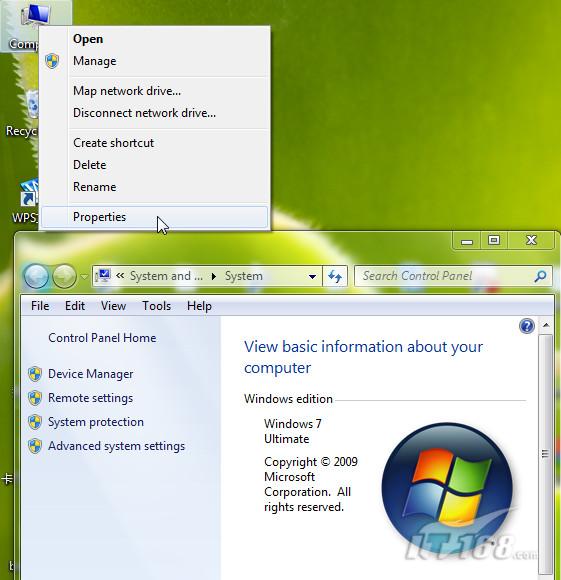The image size is (561, 580).
Task: Click the Forward navigation arrow button
Action: [64, 276]
